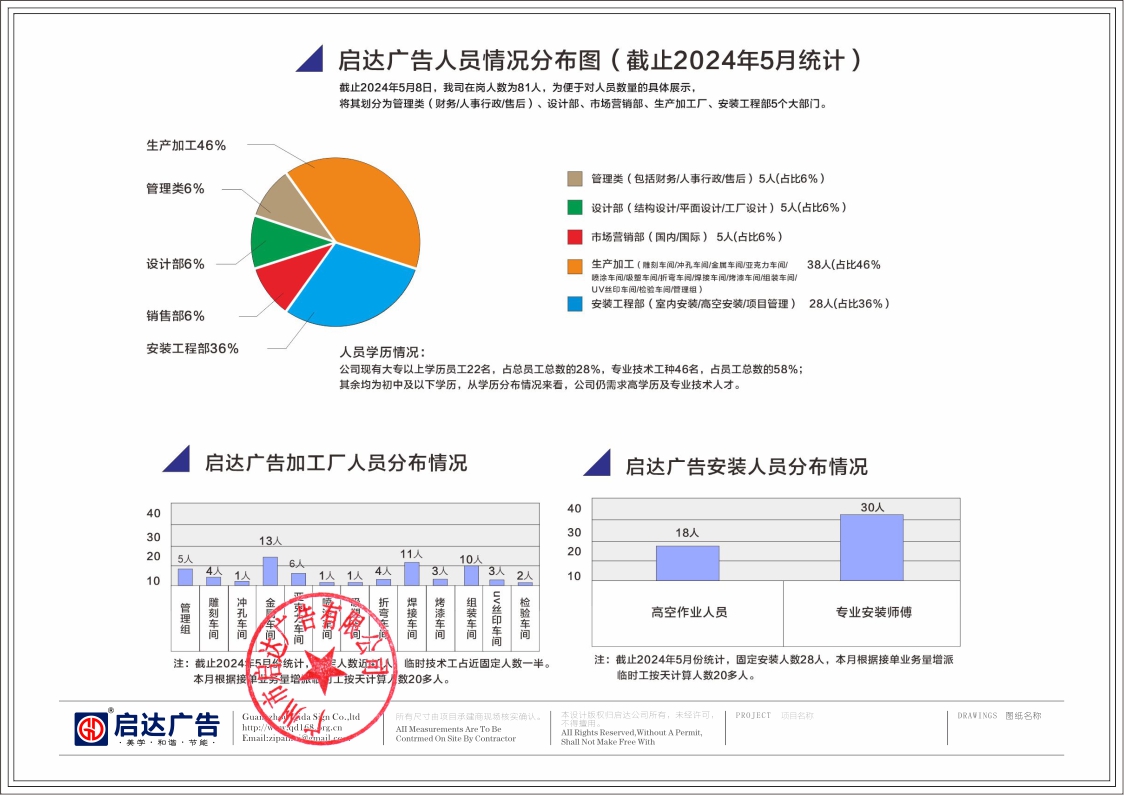1124x795 pixels.
Task: Click the 设计部6% pie label
Action: 176,264
